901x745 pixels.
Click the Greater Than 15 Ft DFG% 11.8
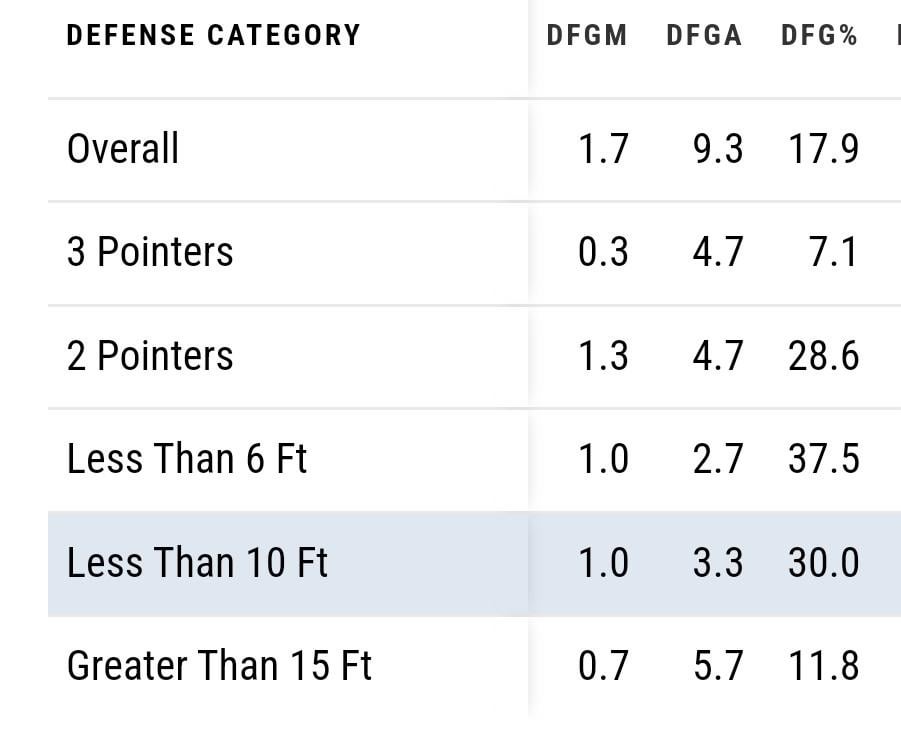click(x=822, y=666)
